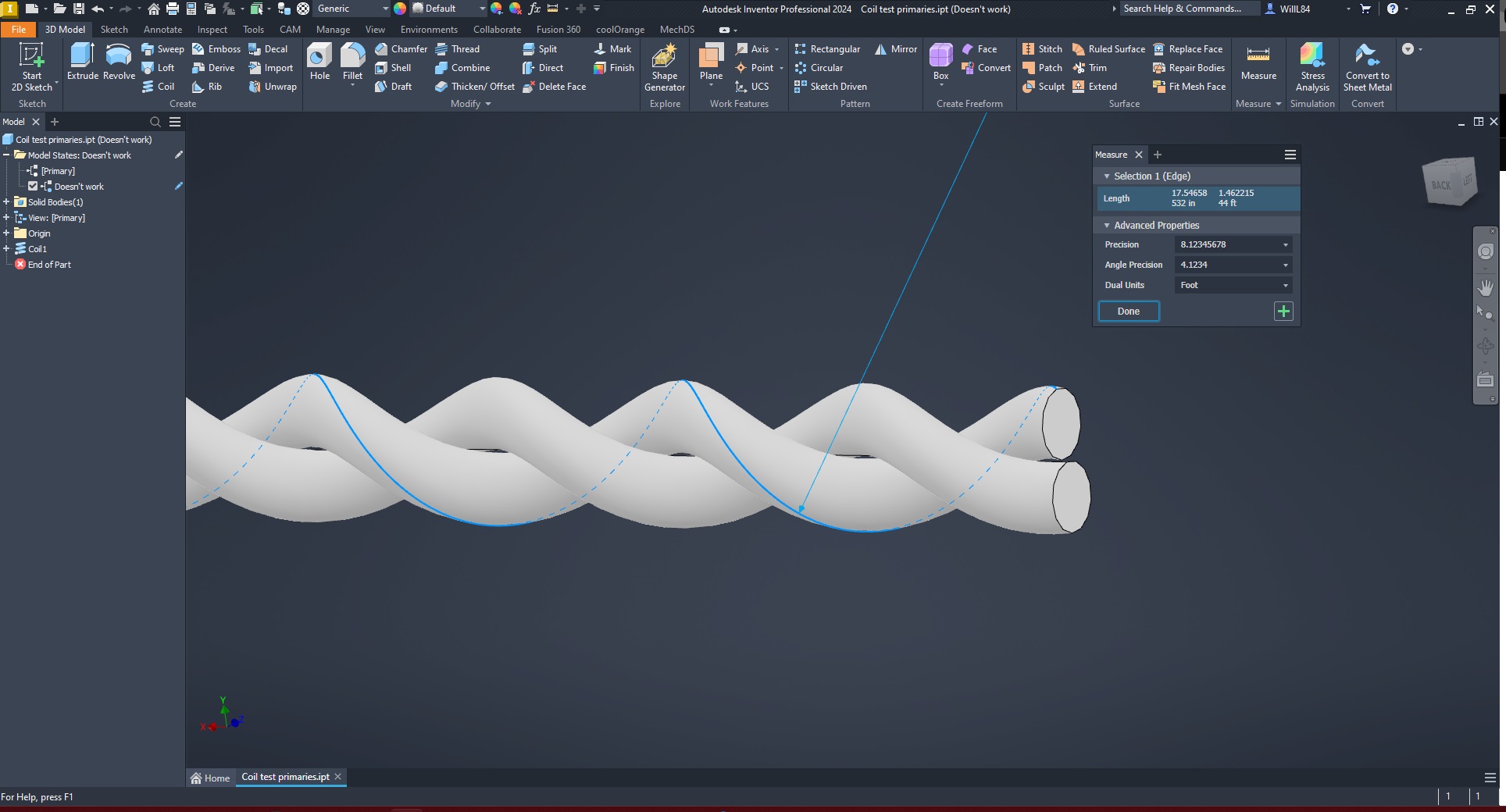Click Convert to Sheet Metal
The width and height of the screenshot is (1506, 812).
coord(1366,66)
